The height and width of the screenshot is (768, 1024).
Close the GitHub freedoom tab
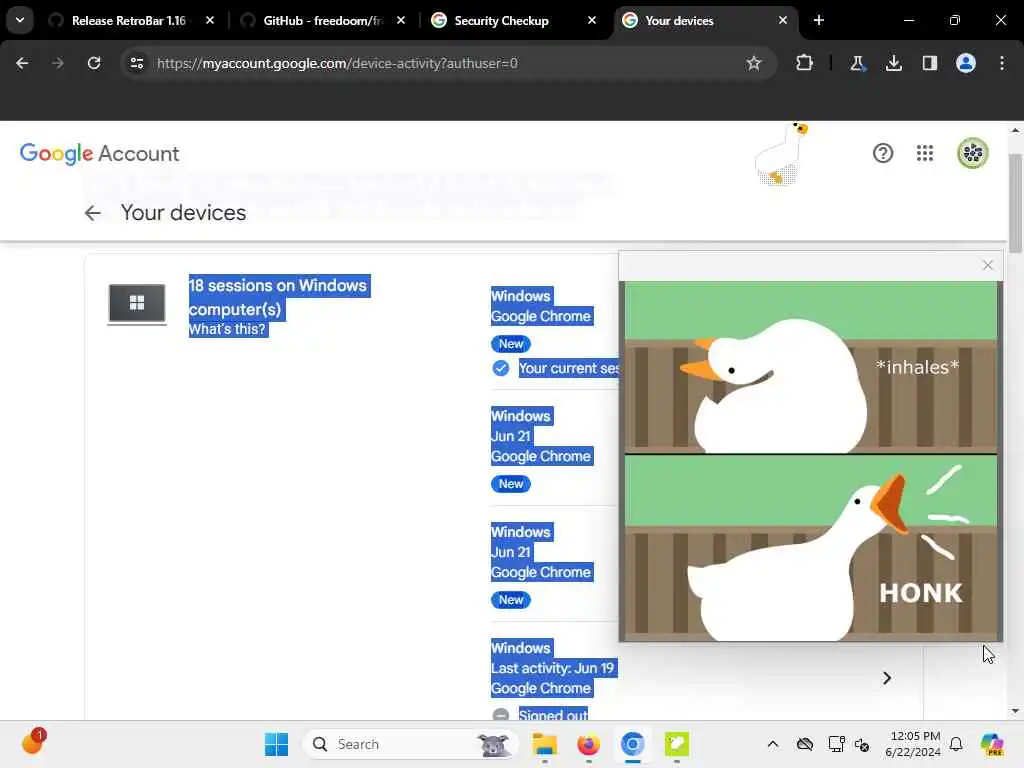401,20
